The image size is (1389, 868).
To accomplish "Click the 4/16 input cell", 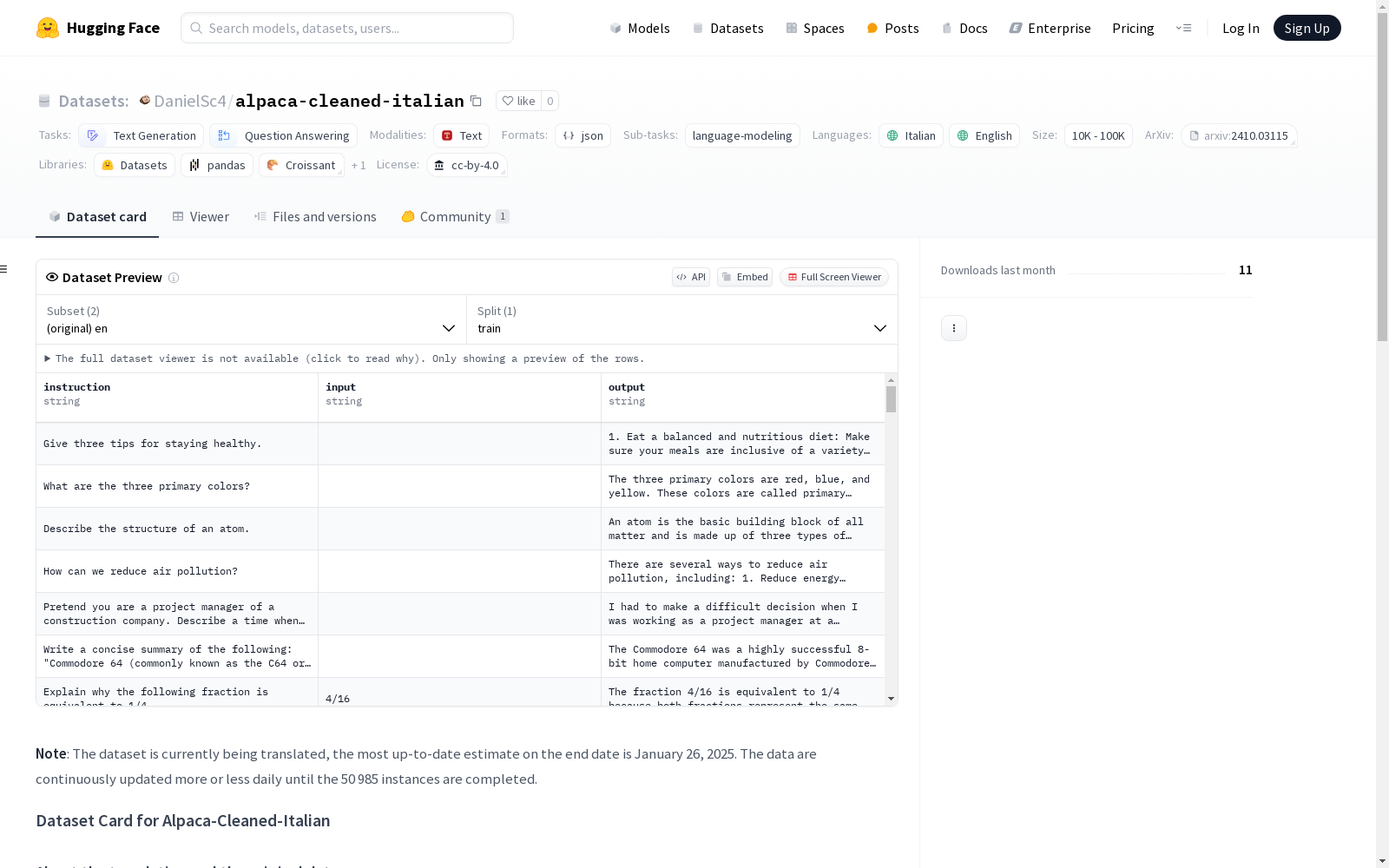I will (459, 693).
